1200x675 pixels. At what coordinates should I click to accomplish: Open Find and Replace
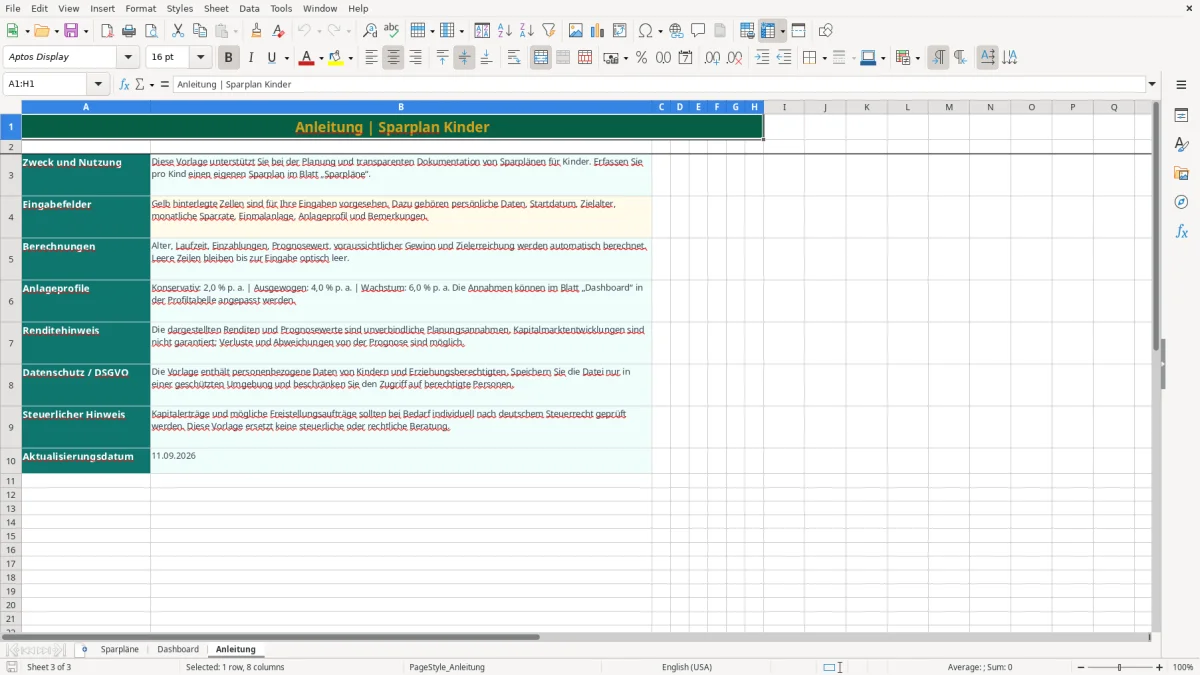coord(370,31)
